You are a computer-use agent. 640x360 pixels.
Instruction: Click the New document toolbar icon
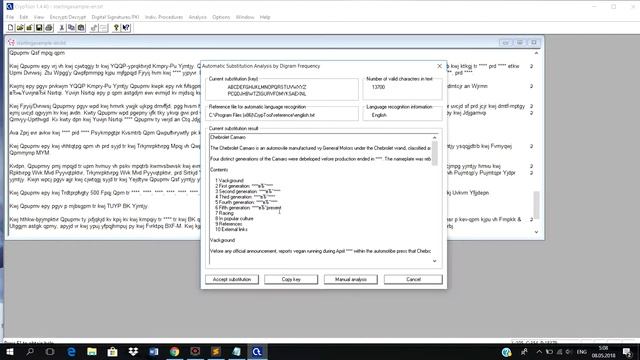pyautogui.click(x=11, y=28)
